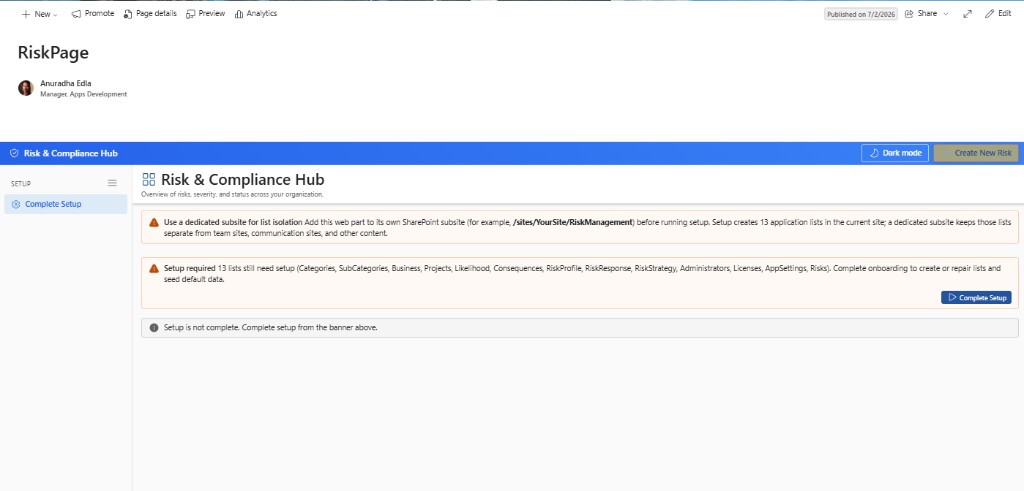Viewport: 1024px width, 491px height.
Task: Click Risk & Compliance Hub header title
Action: coord(71,153)
